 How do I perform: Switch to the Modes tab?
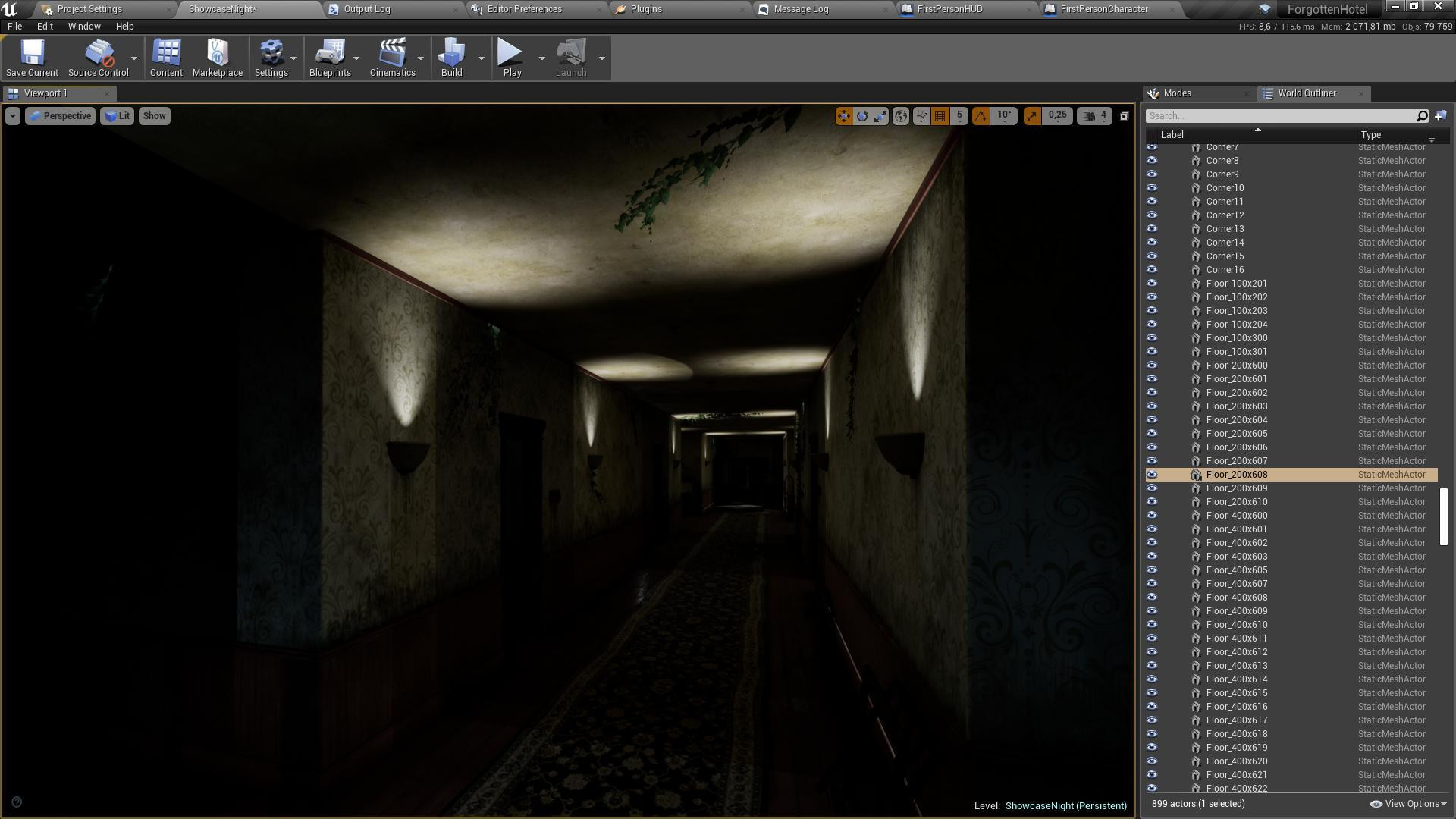pyautogui.click(x=1199, y=93)
